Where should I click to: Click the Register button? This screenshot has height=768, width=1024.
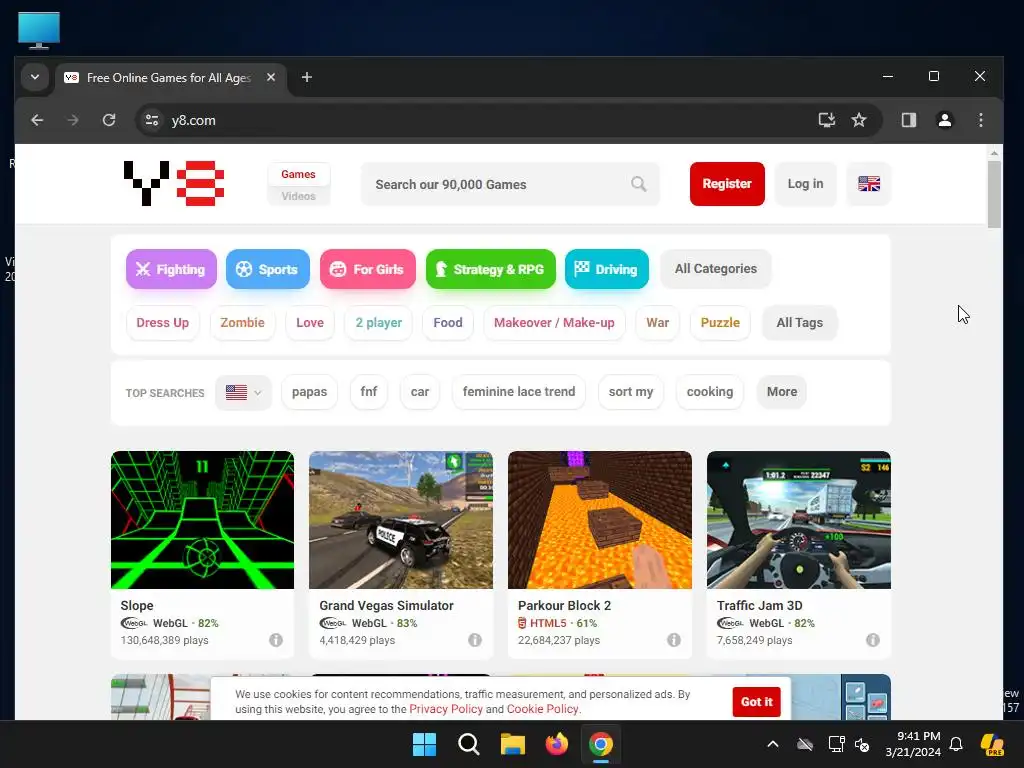click(x=727, y=184)
